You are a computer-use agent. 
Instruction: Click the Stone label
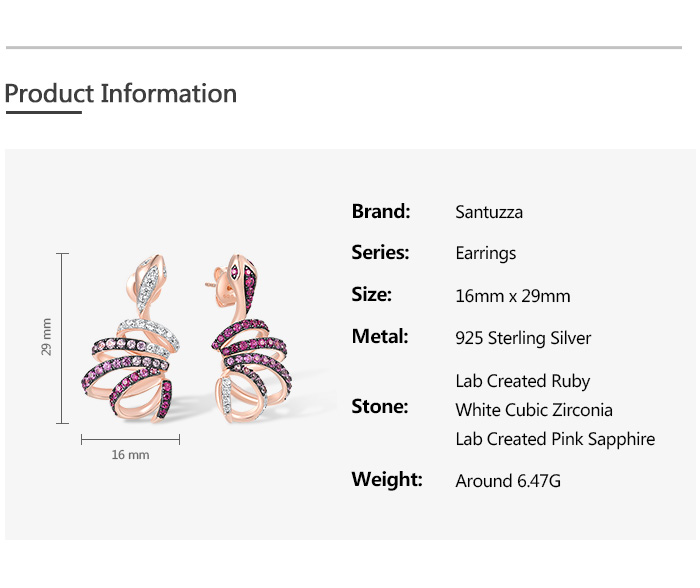pos(380,406)
